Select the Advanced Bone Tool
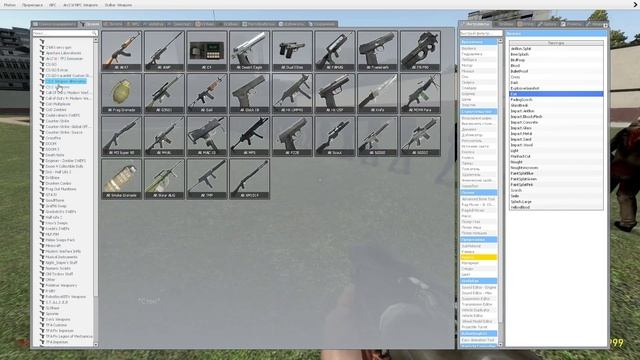Screen dimensions: 640x360 tap(478, 199)
